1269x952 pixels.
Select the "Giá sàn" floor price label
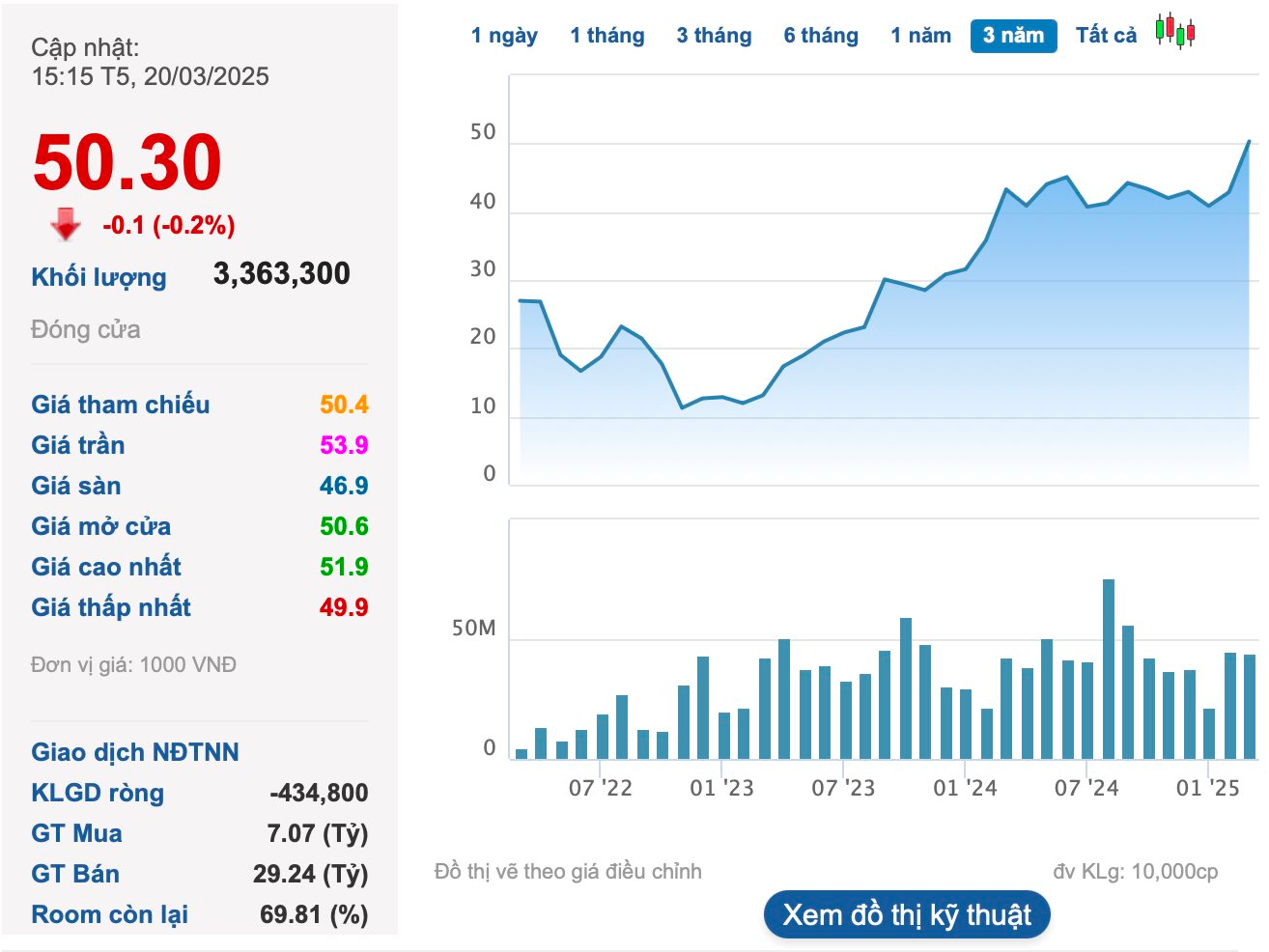tap(76, 486)
